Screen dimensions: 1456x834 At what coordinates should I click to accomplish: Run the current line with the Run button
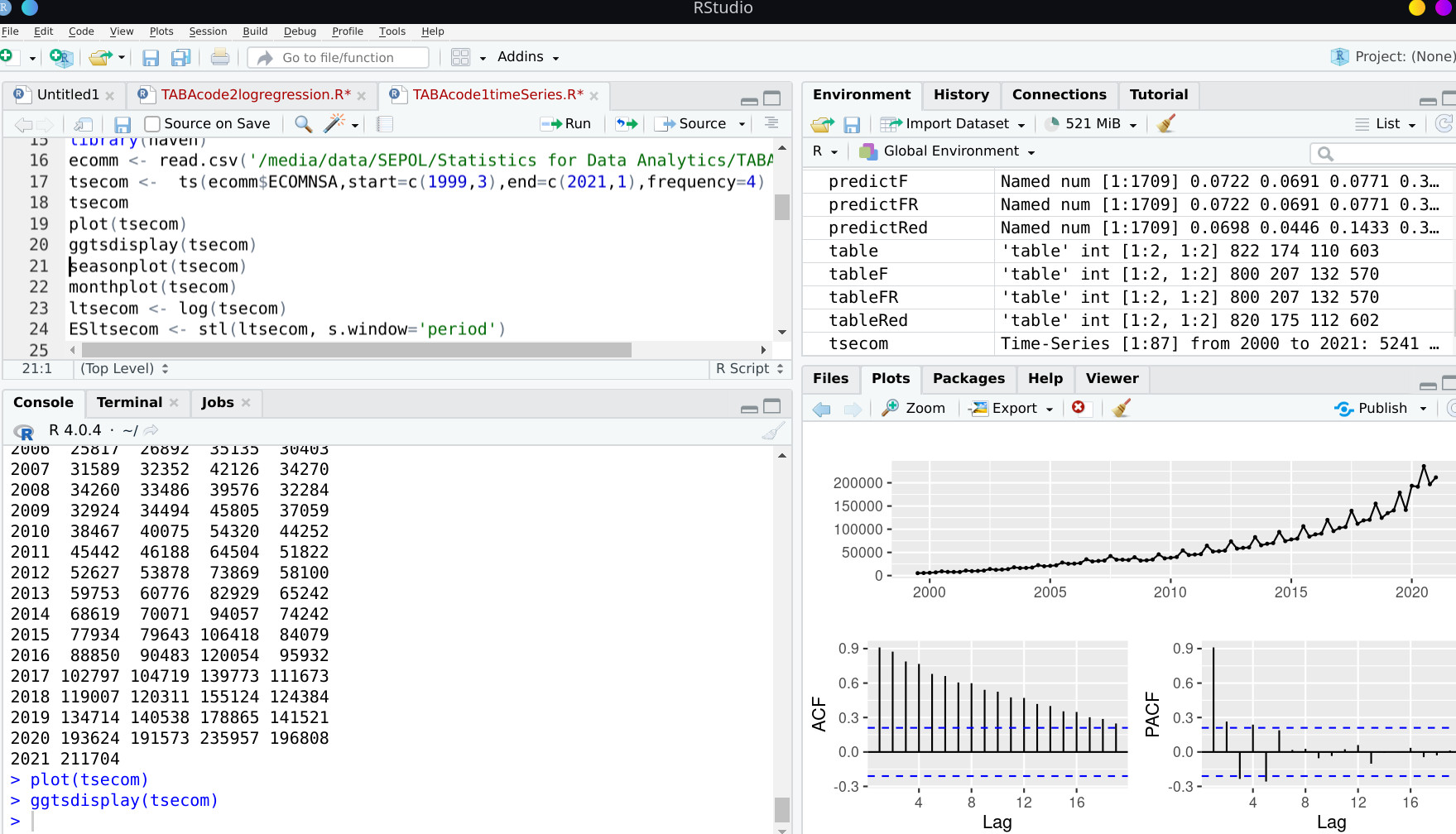click(566, 123)
